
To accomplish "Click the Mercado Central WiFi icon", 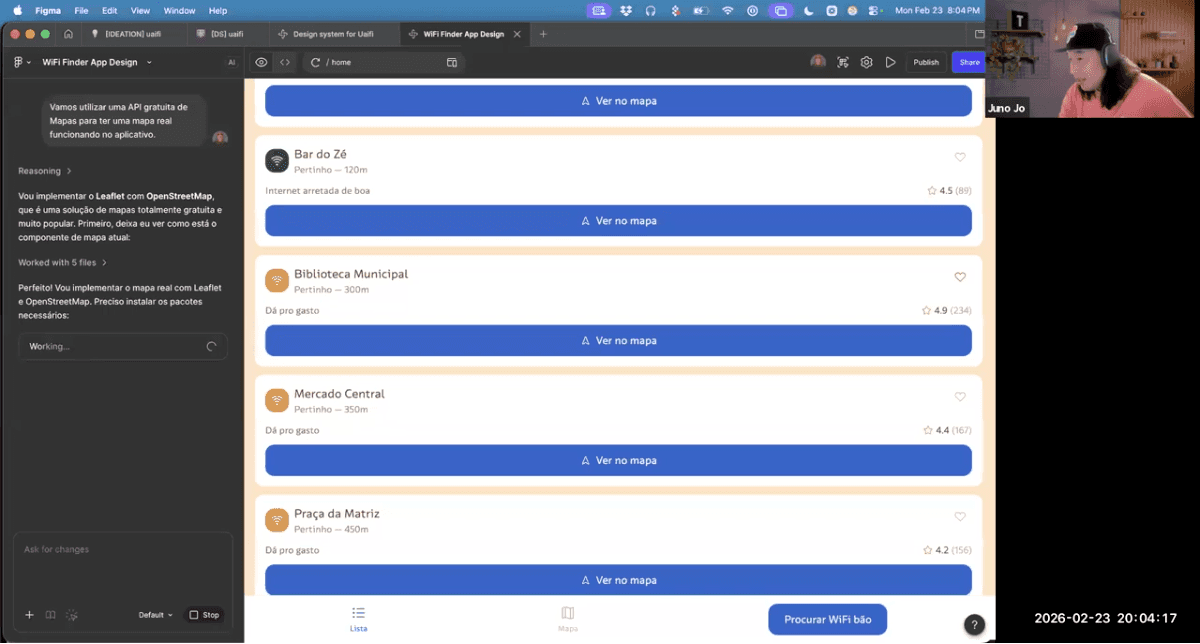I will click(277, 400).
